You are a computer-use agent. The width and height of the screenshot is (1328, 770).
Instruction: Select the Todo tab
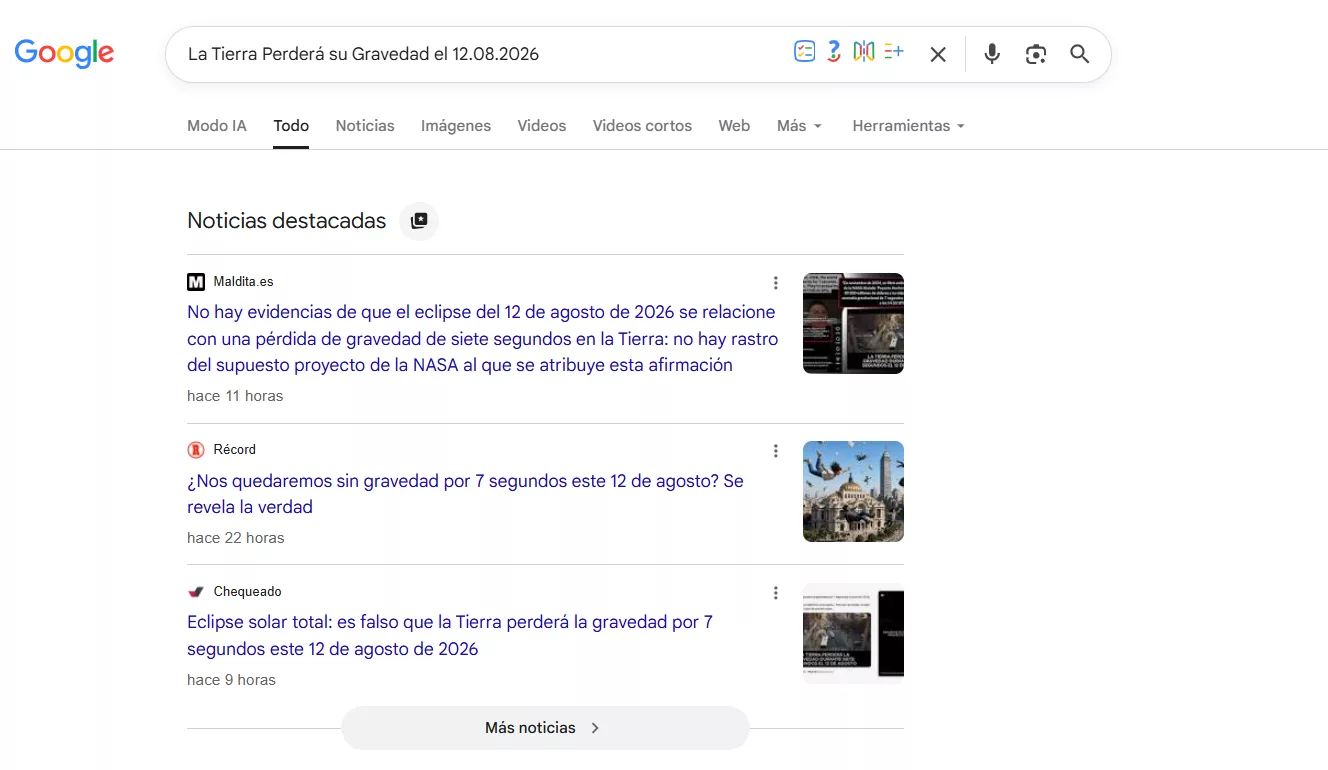tap(291, 126)
